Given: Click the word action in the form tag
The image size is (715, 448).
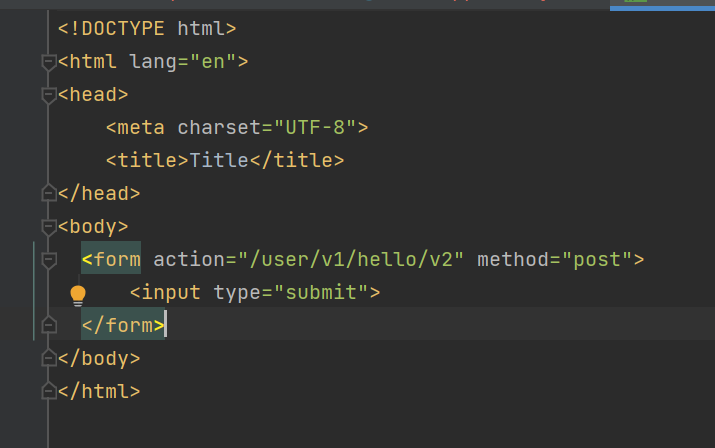Looking at the screenshot, I should (x=189, y=260).
